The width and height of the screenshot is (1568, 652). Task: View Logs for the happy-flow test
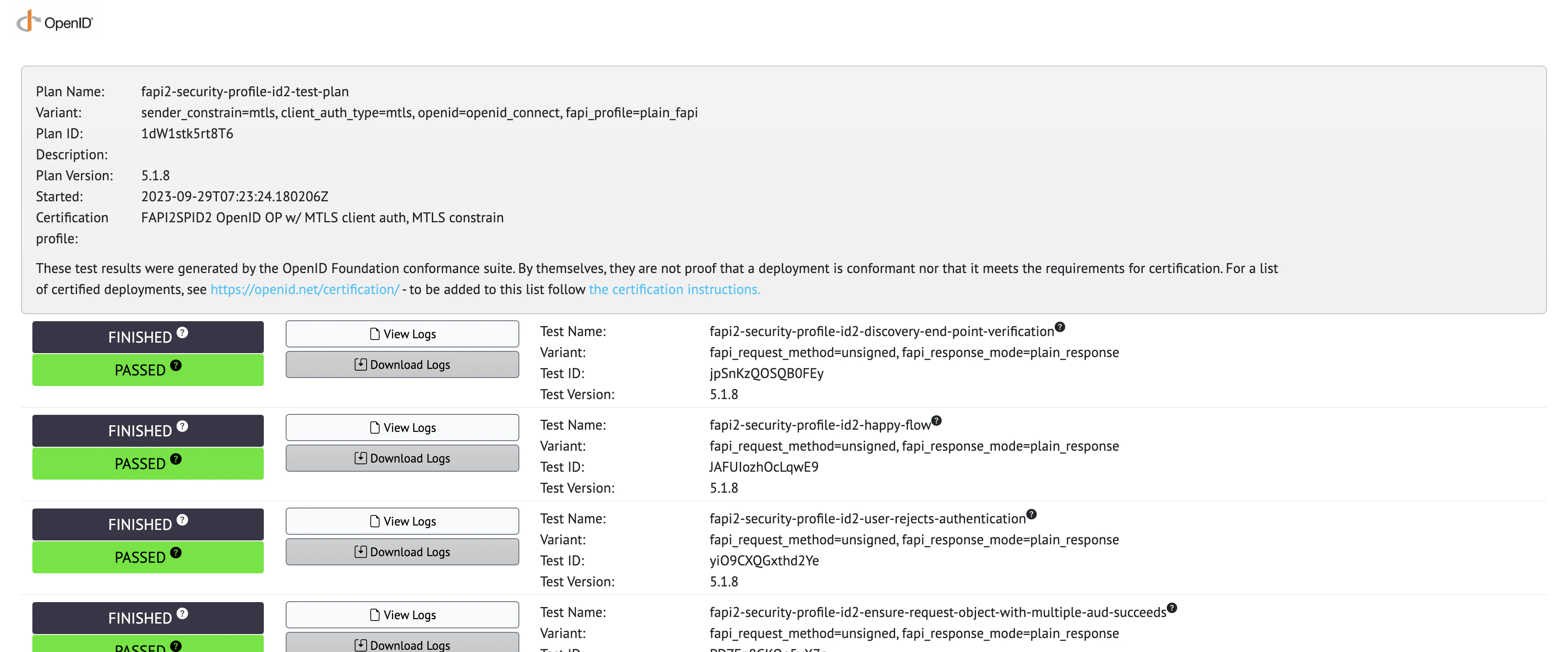pos(402,428)
